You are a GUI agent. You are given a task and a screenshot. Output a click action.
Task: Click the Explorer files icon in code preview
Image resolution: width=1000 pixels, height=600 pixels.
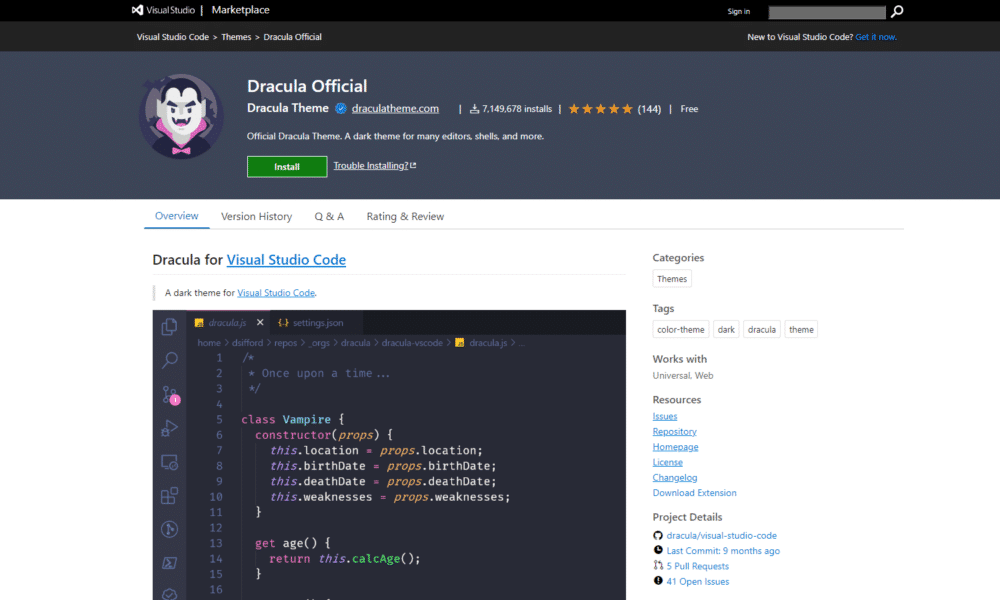pos(169,326)
